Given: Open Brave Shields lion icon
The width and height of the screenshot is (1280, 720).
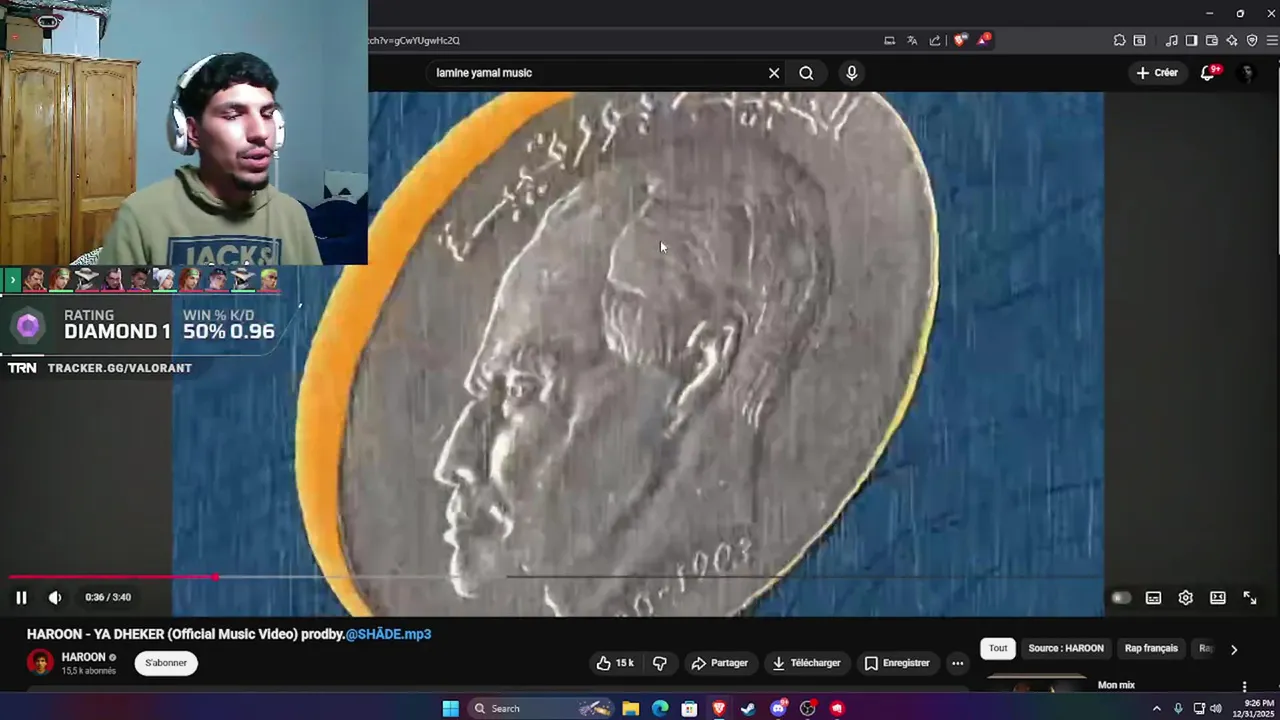Looking at the screenshot, I should tap(960, 41).
